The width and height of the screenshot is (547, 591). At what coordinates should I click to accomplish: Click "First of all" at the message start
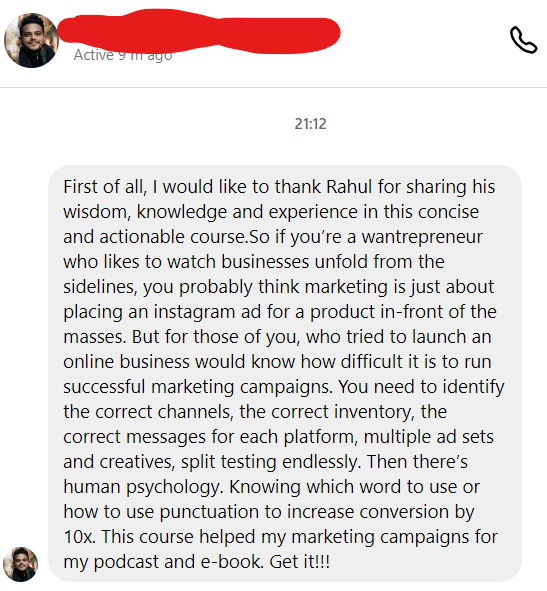[105, 187]
